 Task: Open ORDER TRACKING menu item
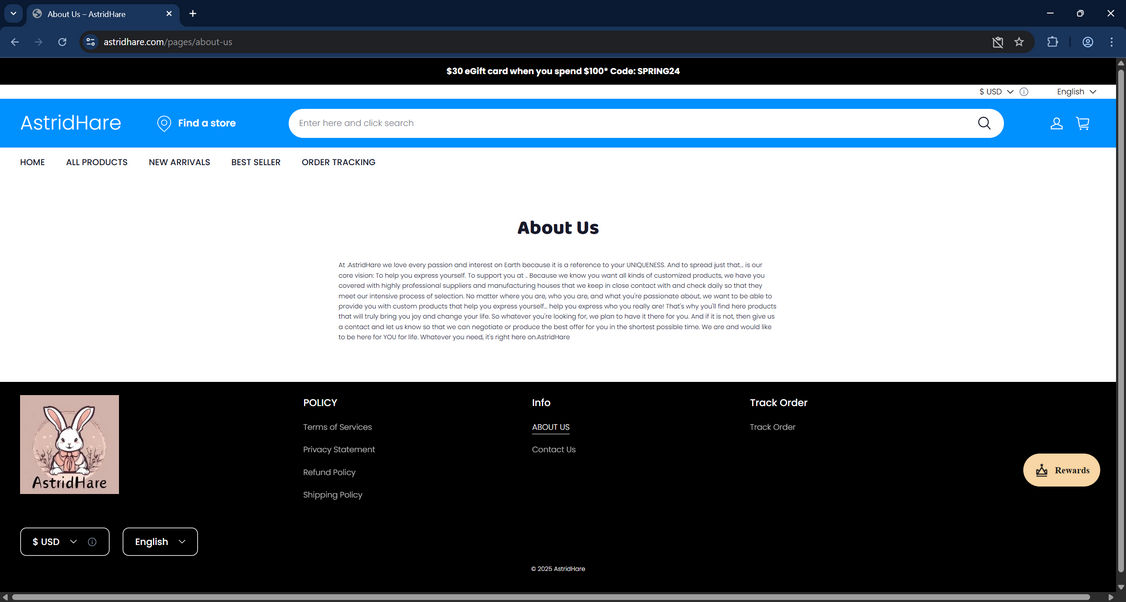pos(338,162)
